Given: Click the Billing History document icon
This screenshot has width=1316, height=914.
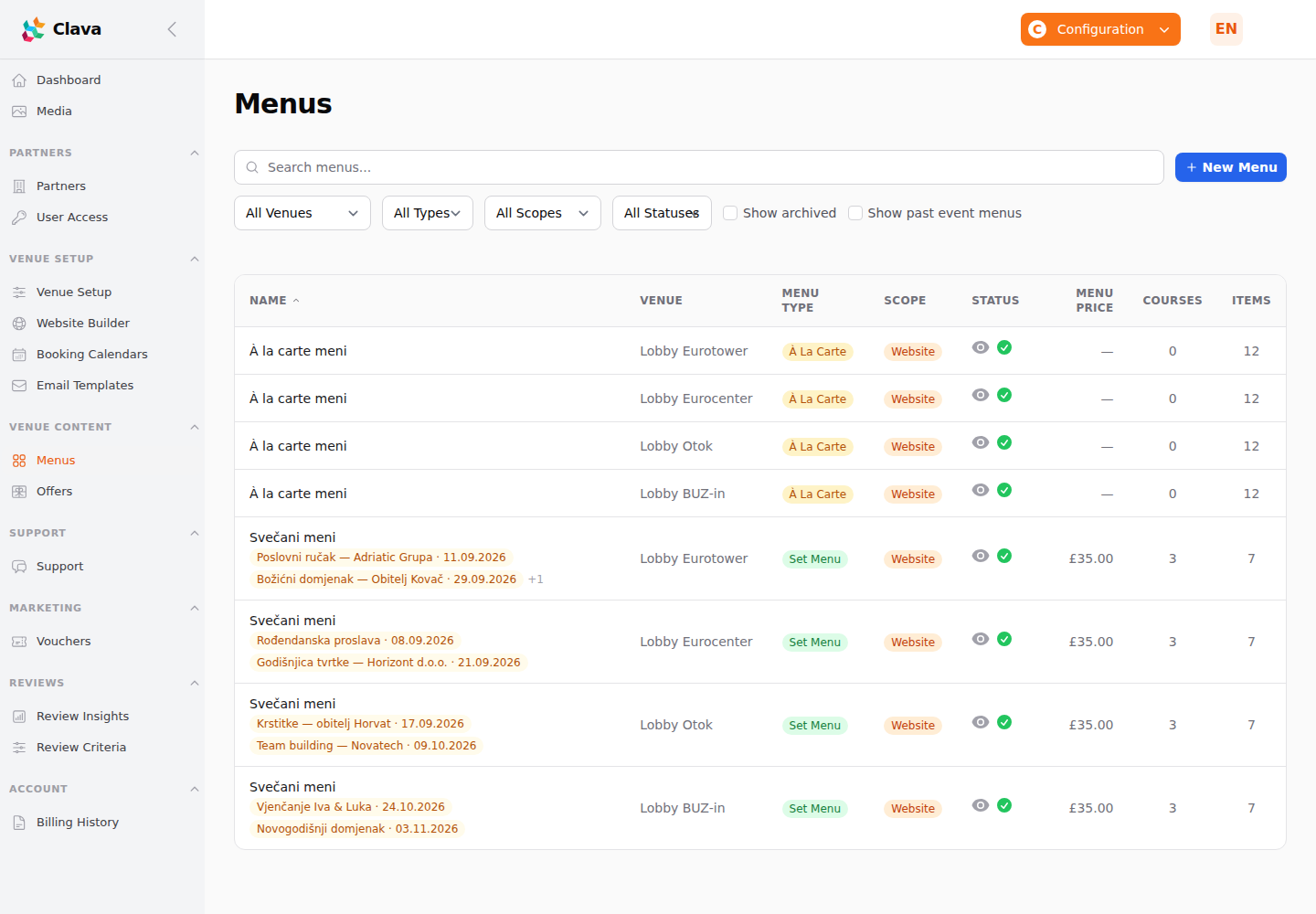Looking at the screenshot, I should point(19,823).
